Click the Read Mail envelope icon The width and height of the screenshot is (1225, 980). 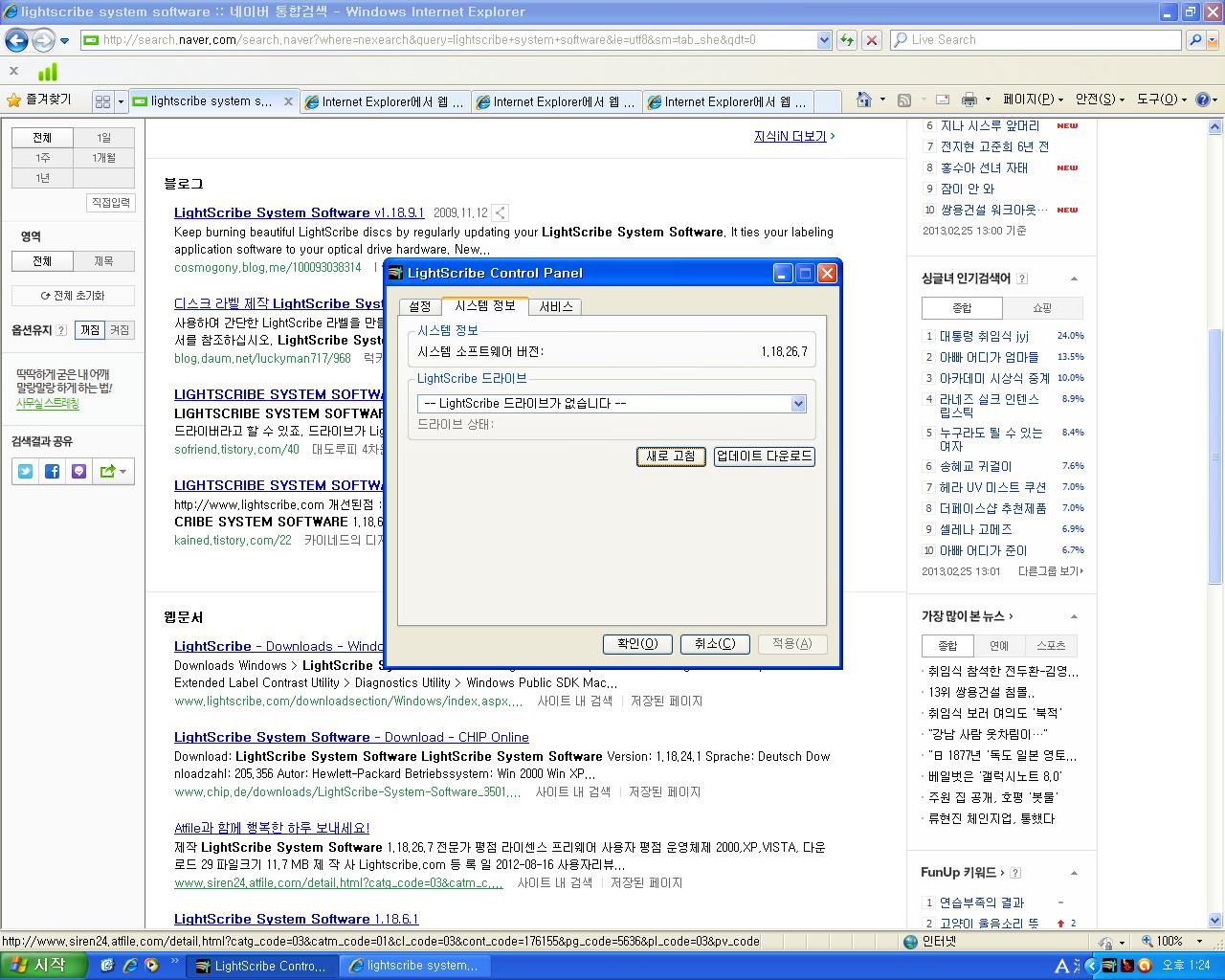pos(942,100)
